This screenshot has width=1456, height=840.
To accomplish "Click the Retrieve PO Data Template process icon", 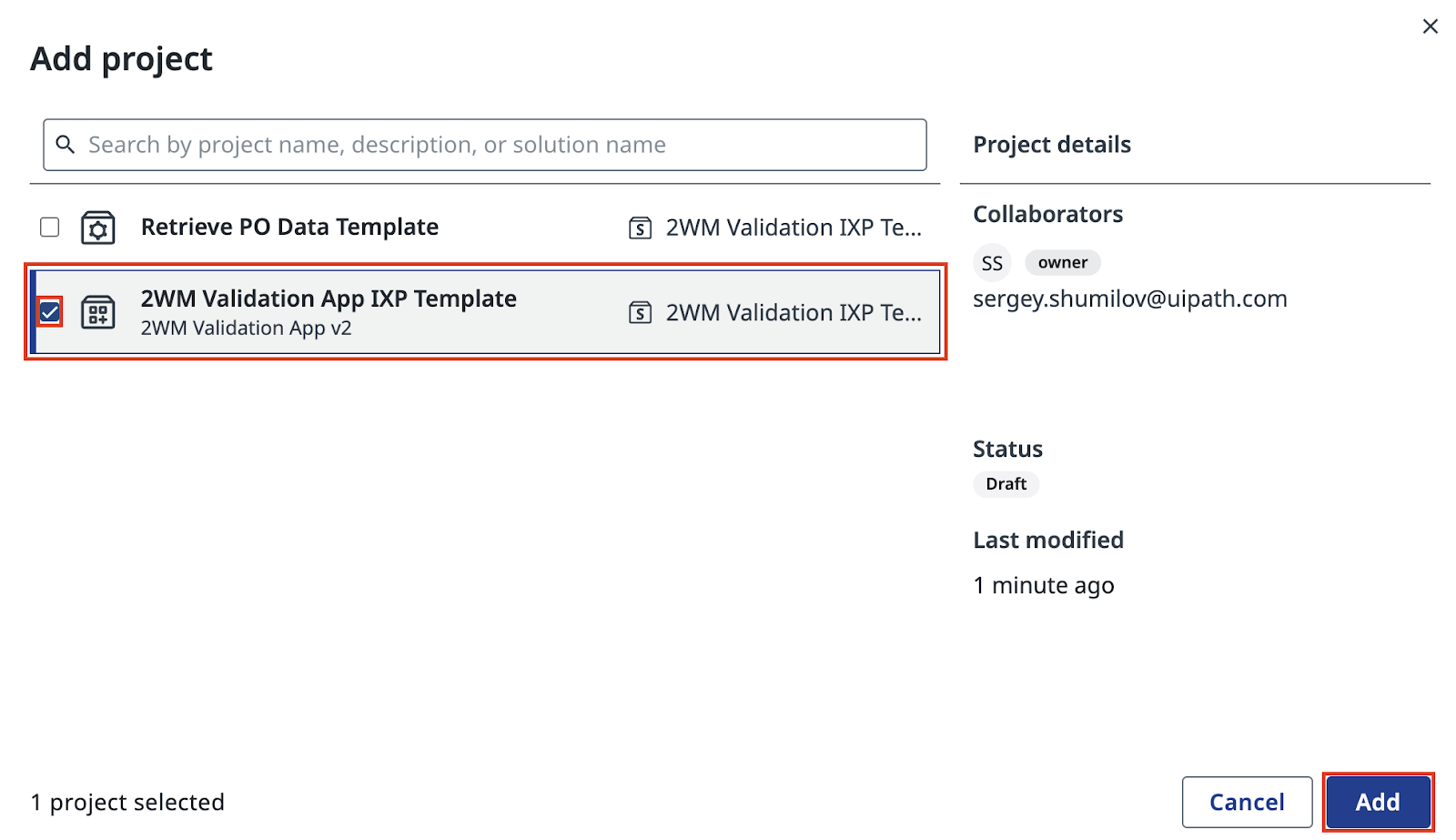I will click(98, 228).
